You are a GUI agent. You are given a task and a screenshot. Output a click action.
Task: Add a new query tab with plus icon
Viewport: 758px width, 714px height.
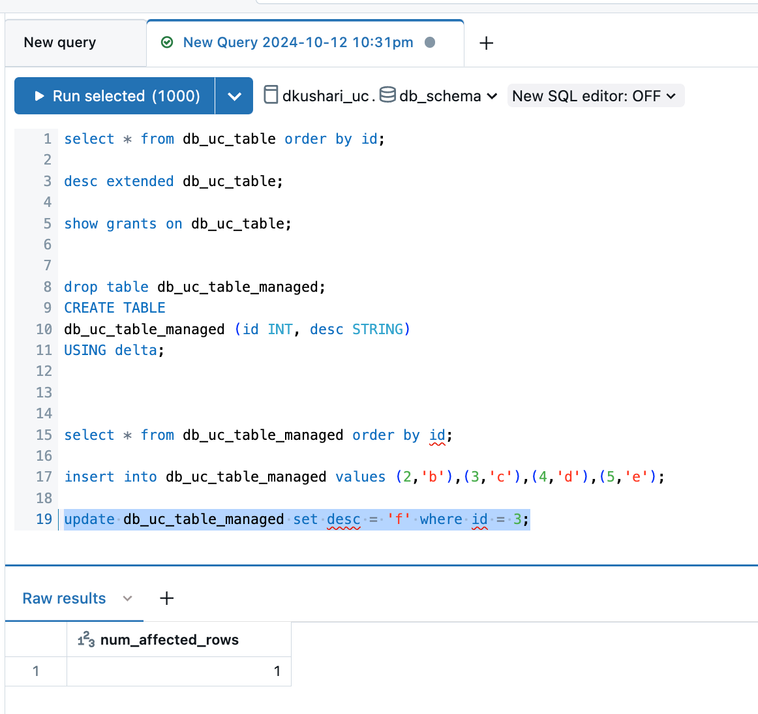tap(486, 43)
